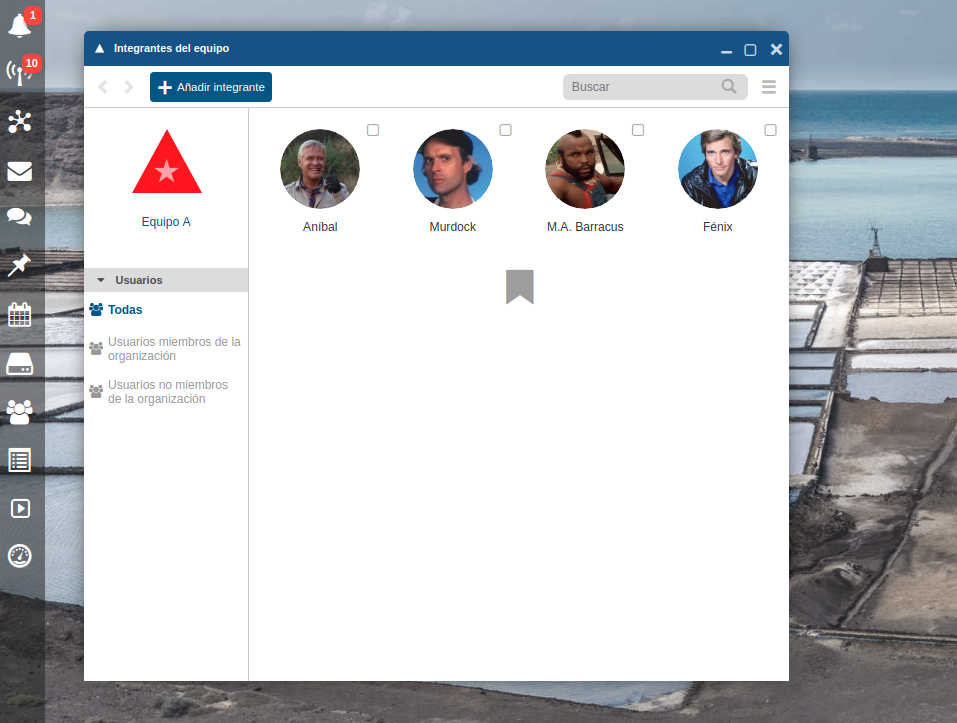Screen dimensions: 957x723
Task: Click the triangle icon in window title bar
Action: point(99,48)
